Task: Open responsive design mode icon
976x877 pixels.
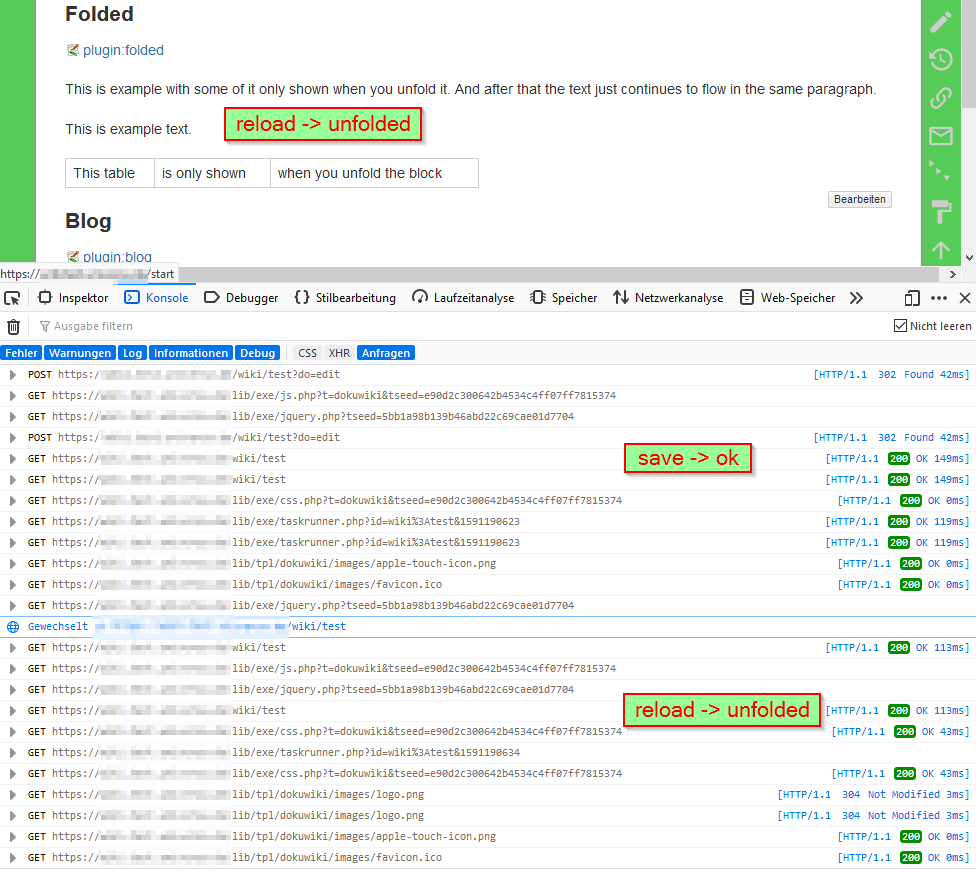Action: (911, 297)
